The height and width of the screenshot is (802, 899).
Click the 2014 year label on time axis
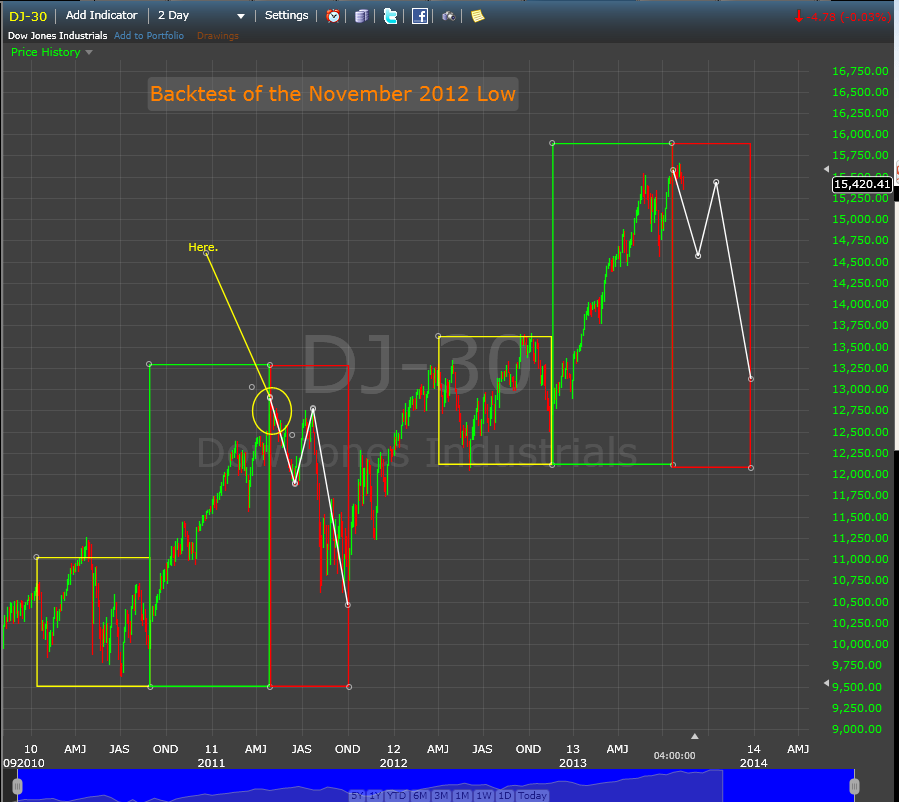753,763
